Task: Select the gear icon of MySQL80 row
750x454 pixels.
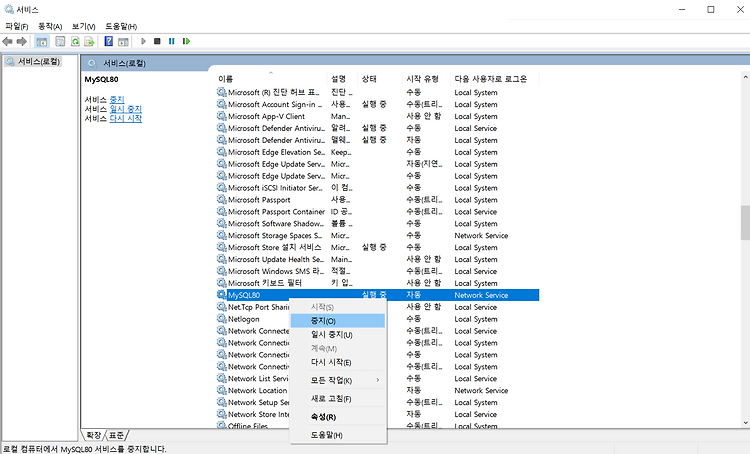Action: pyautogui.click(x=221, y=295)
